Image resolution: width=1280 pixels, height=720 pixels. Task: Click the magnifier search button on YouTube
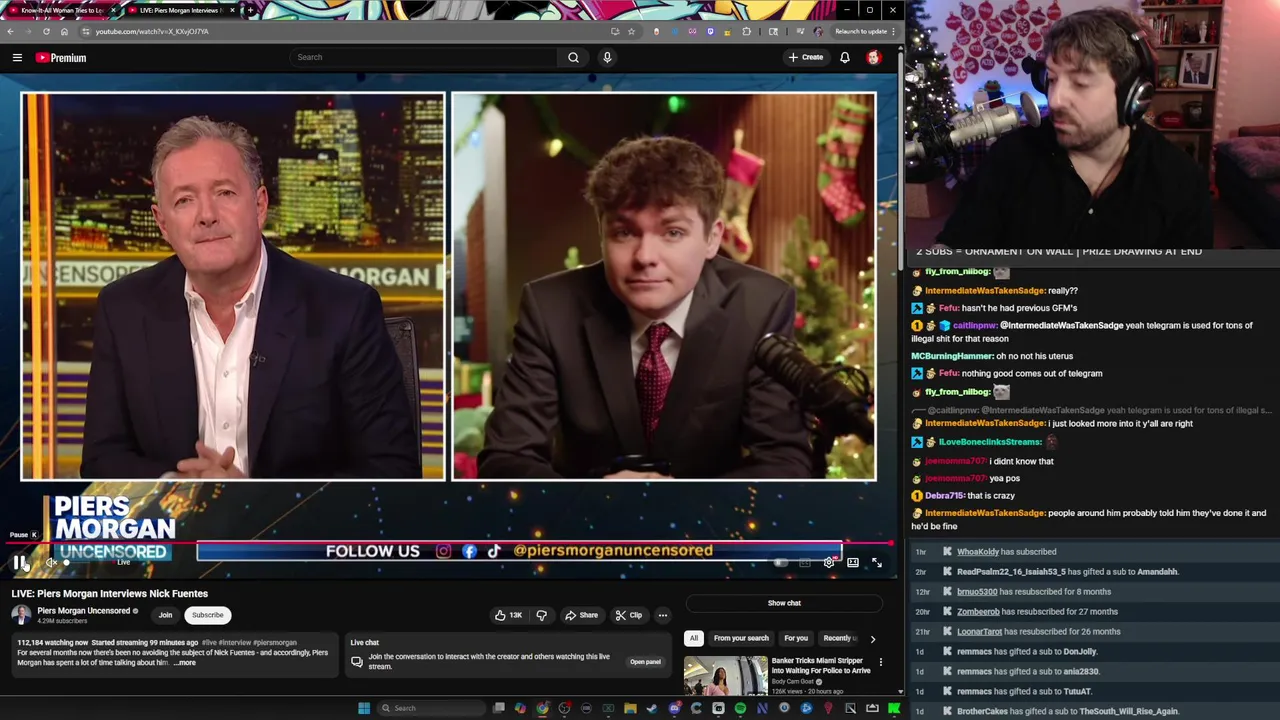click(573, 57)
